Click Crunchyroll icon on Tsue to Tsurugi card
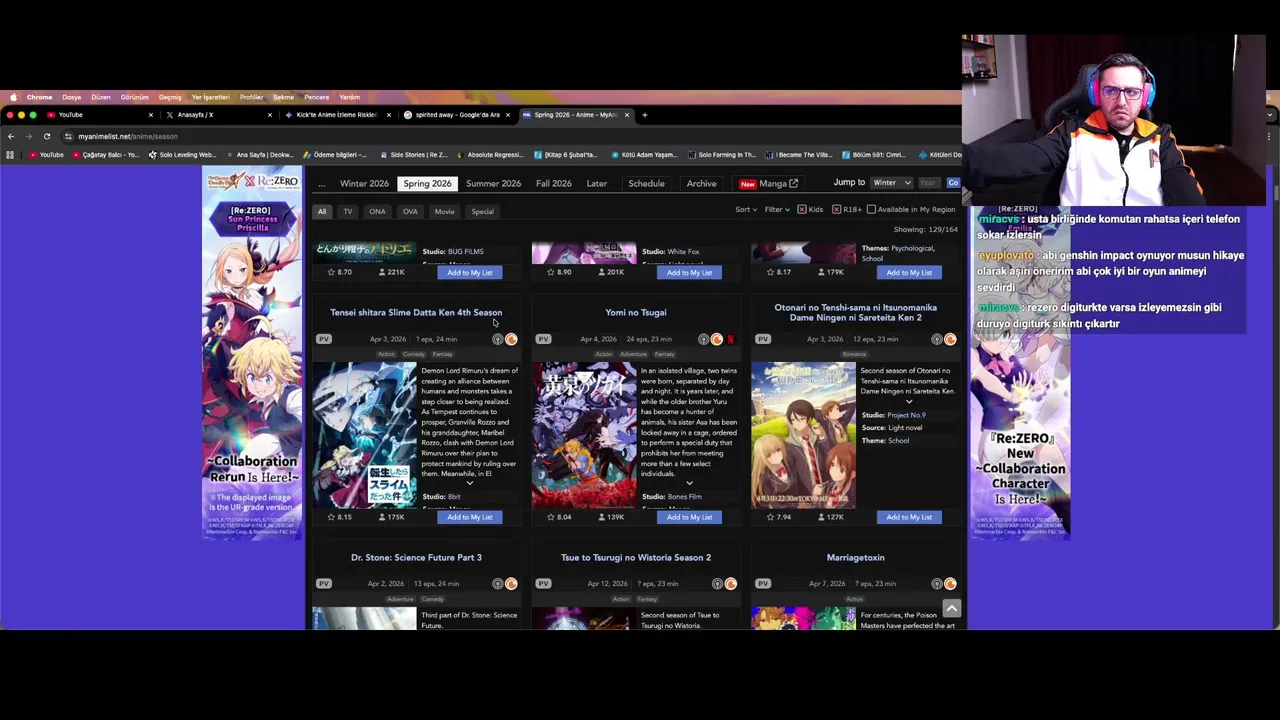Screen dimensions: 1280x720 pos(730,583)
